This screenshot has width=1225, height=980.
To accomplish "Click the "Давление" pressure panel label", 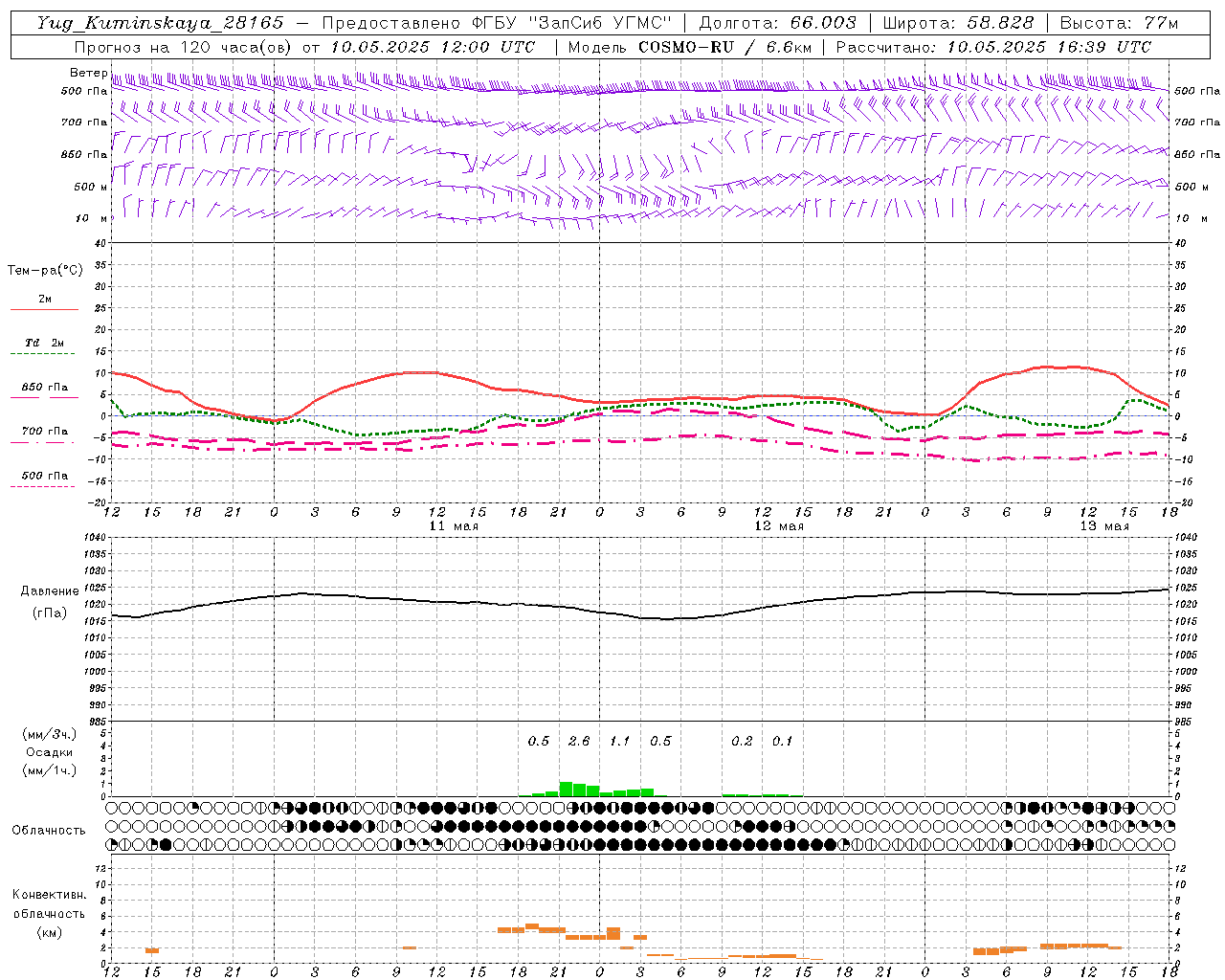I will tap(50, 591).
